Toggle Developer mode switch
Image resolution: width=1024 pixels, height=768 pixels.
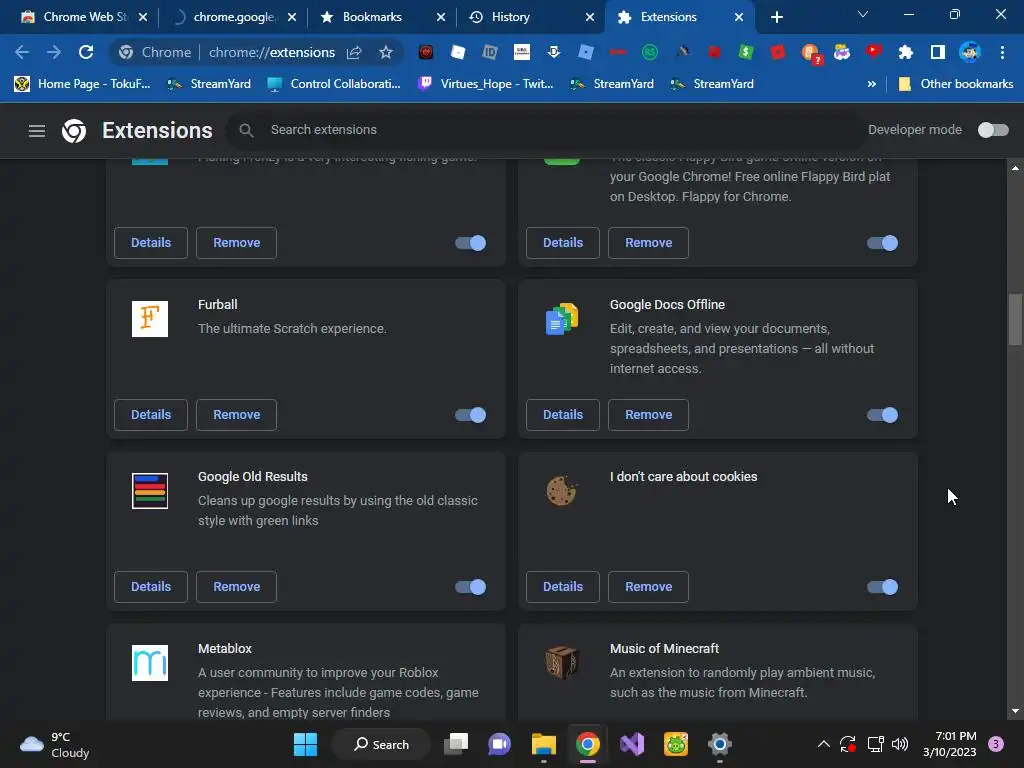(x=993, y=130)
